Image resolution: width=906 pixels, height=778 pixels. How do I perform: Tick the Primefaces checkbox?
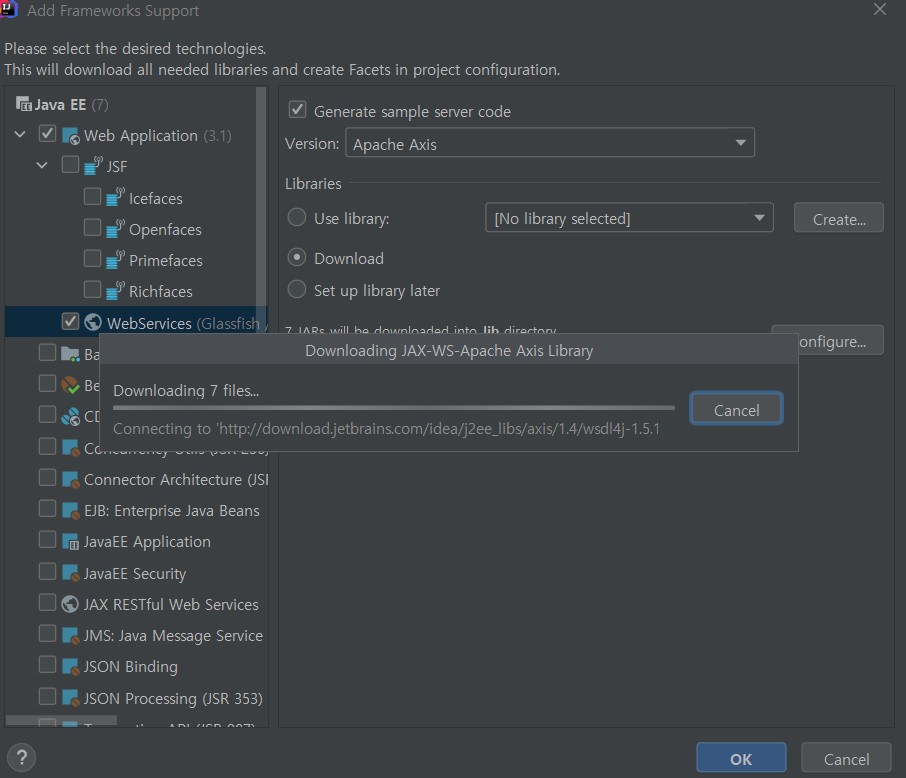tap(92, 258)
